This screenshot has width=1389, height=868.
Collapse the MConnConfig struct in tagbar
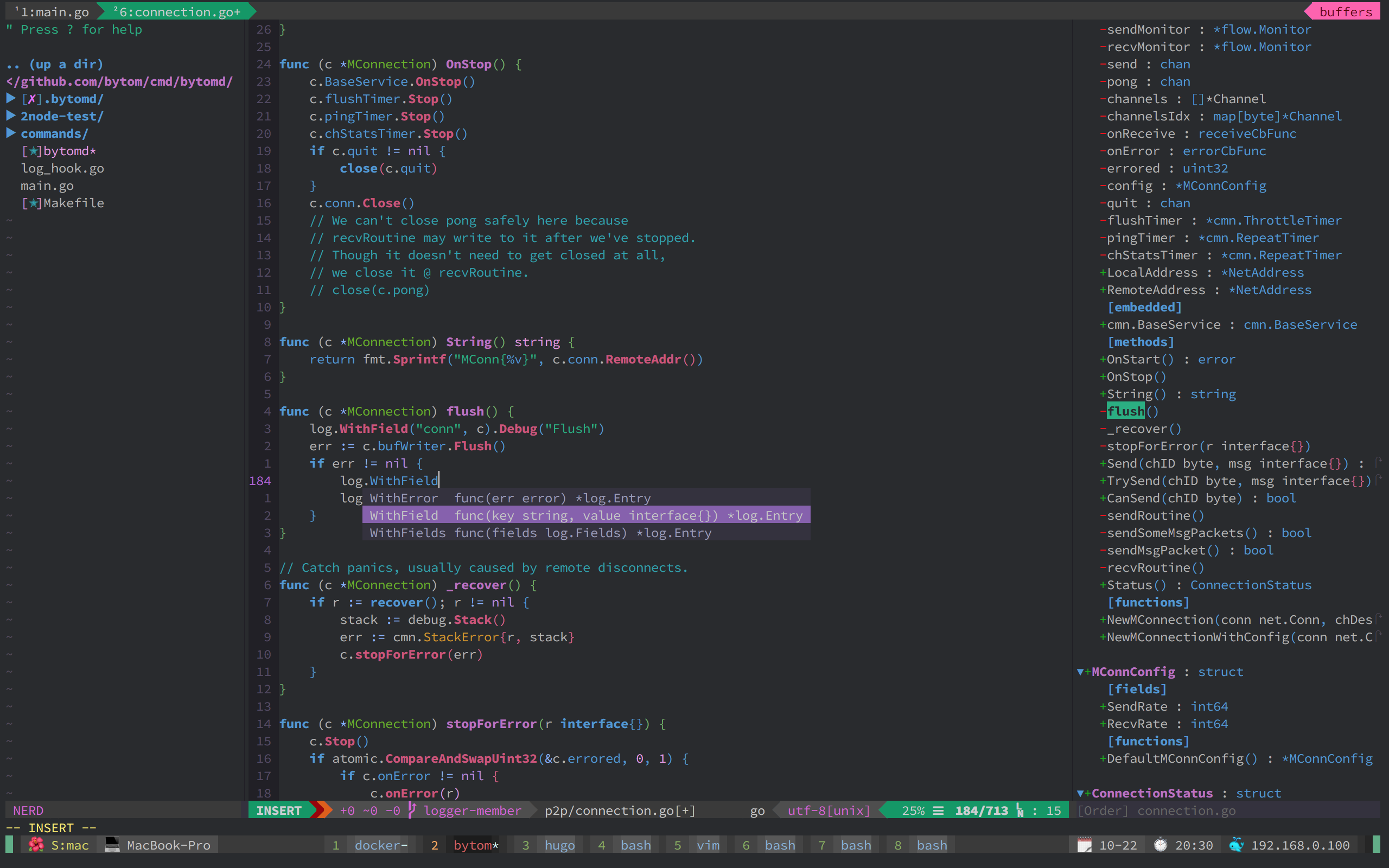click(1080, 672)
